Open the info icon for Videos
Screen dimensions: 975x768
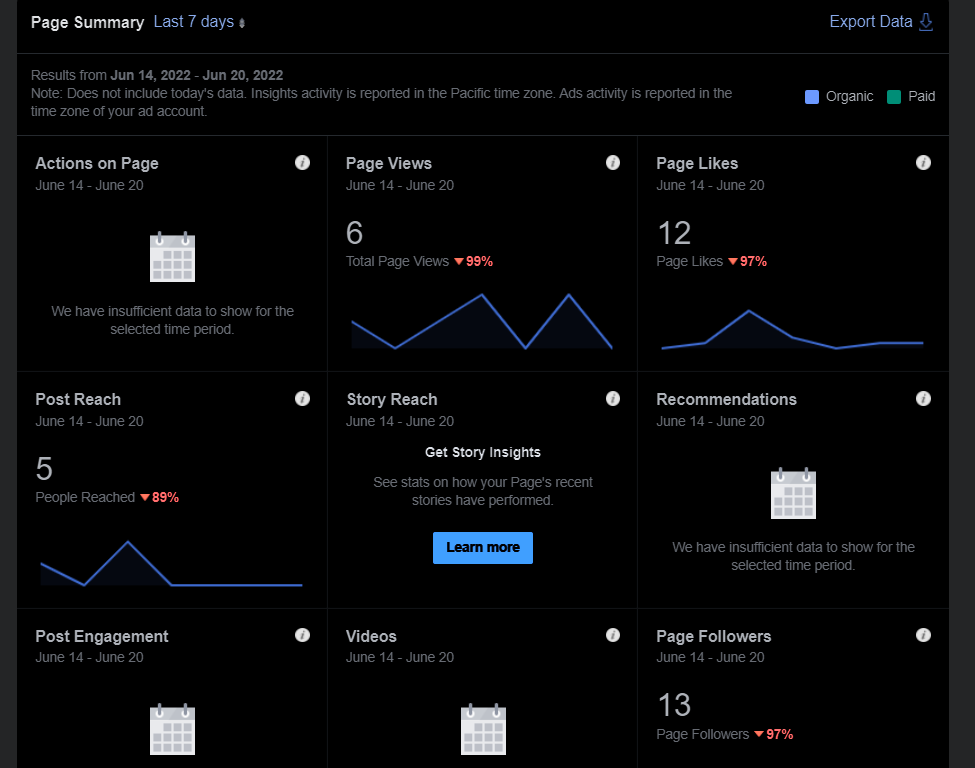tap(612, 635)
